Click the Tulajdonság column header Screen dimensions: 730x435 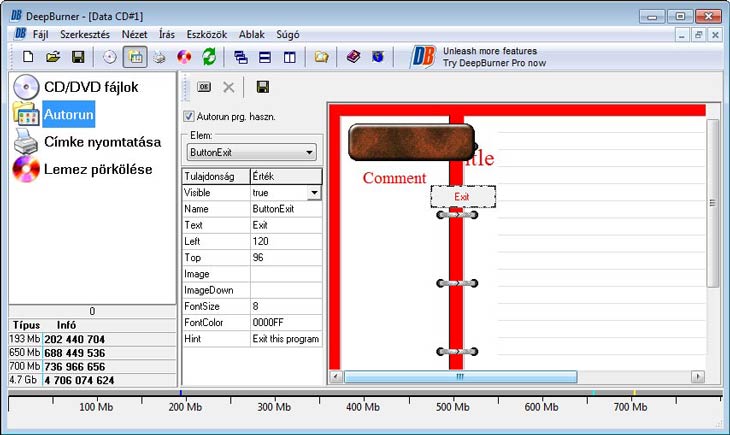(216, 176)
